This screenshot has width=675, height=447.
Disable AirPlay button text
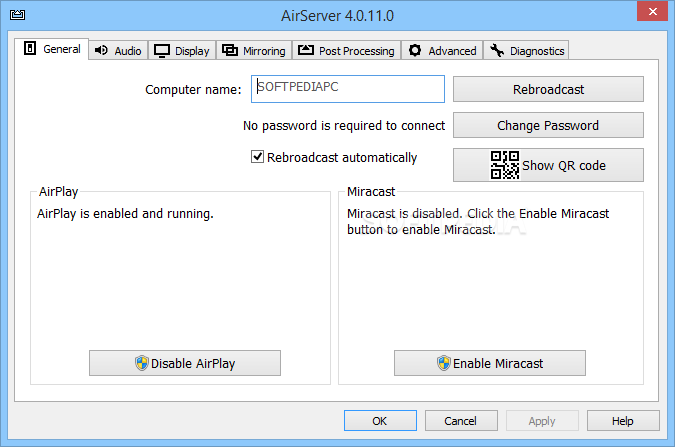click(193, 363)
